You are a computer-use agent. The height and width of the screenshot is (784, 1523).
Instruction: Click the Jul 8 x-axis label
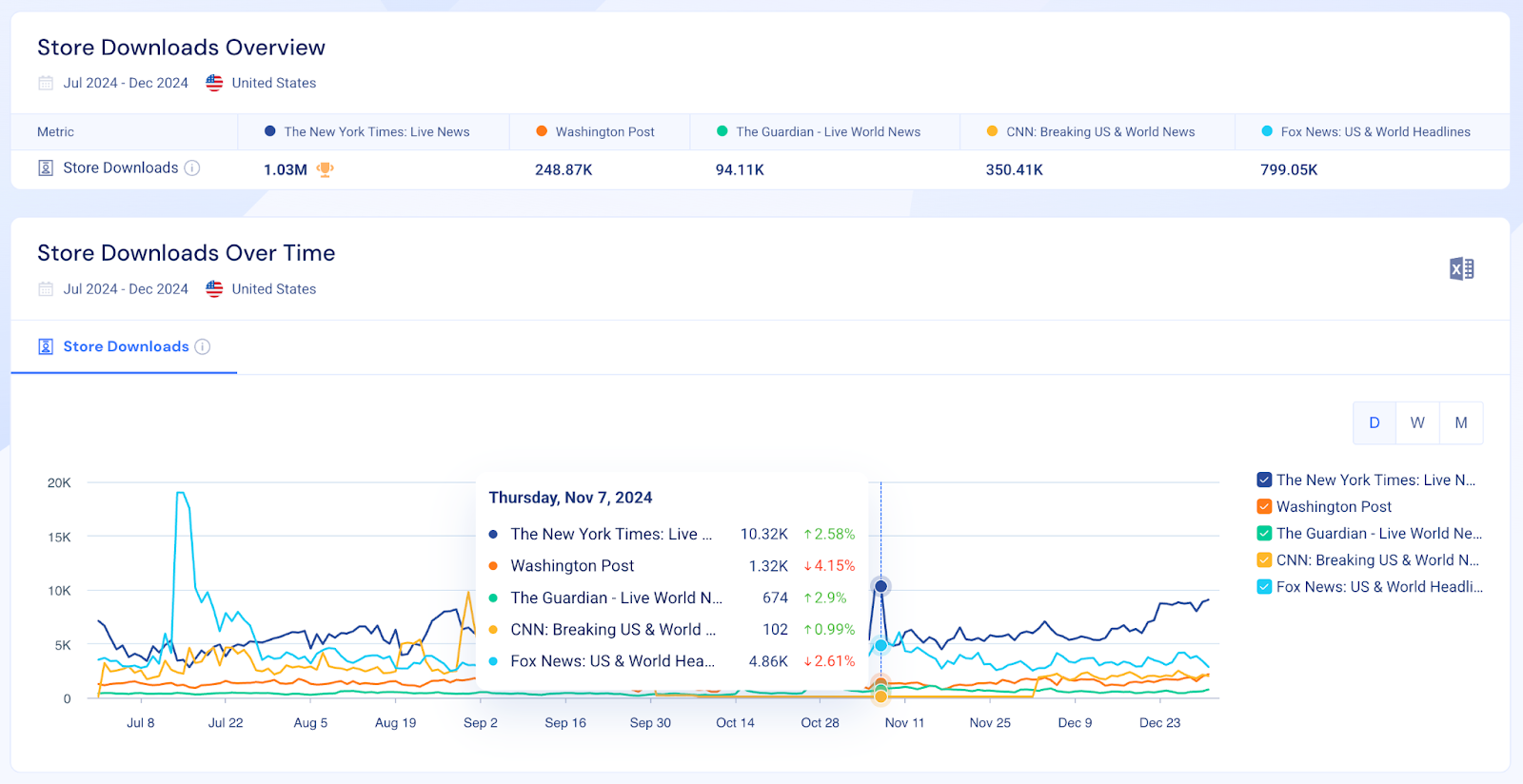(x=141, y=723)
